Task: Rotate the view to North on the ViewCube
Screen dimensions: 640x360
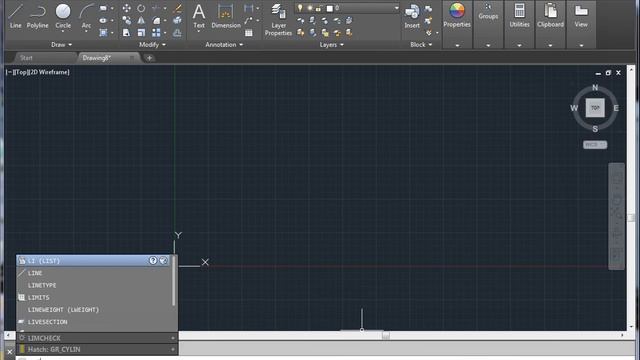Action: coord(595,87)
